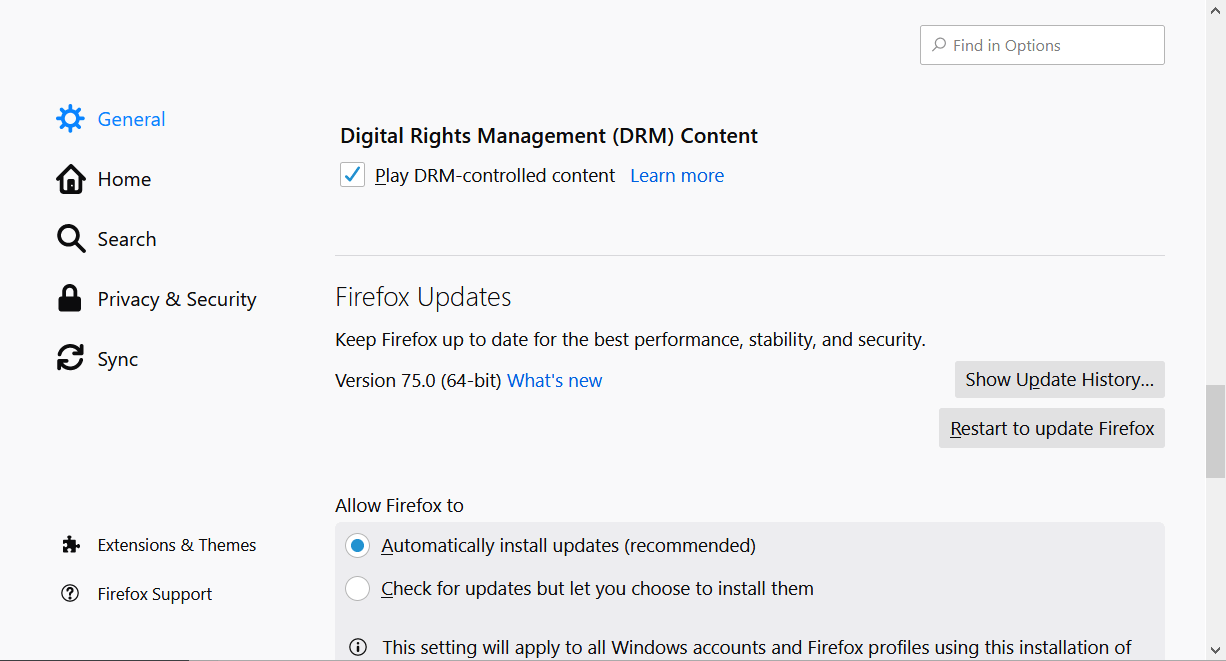
Task: Focus the Find in Options search field
Action: pos(1042,45)
